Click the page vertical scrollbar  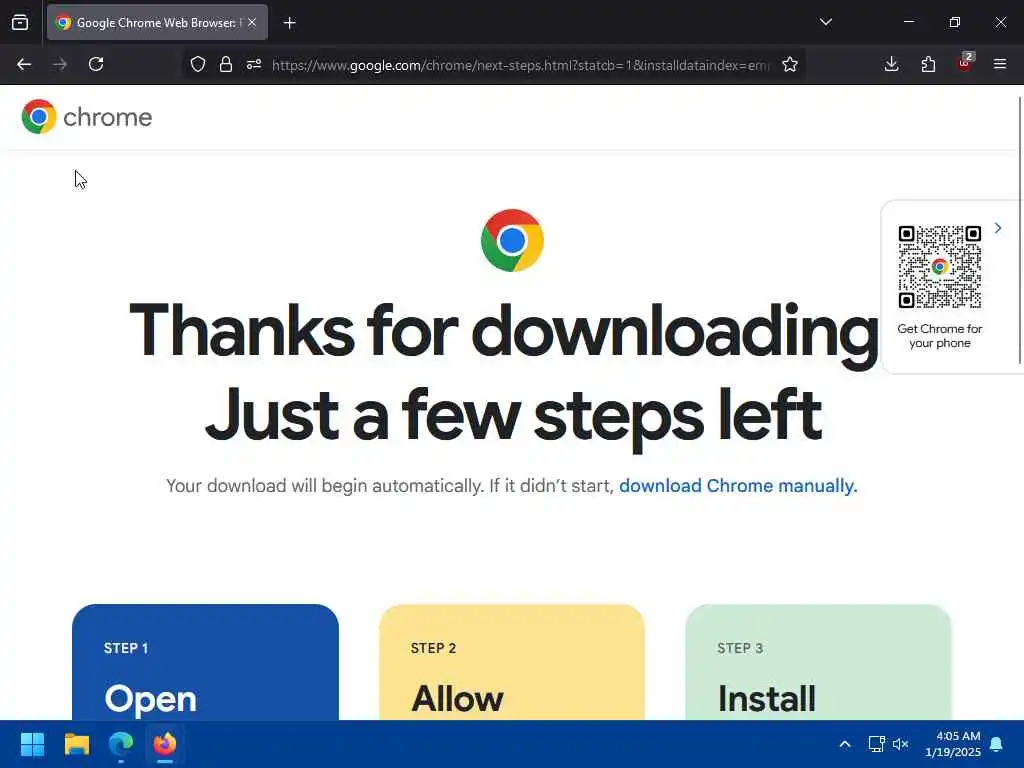(1020, 230)
